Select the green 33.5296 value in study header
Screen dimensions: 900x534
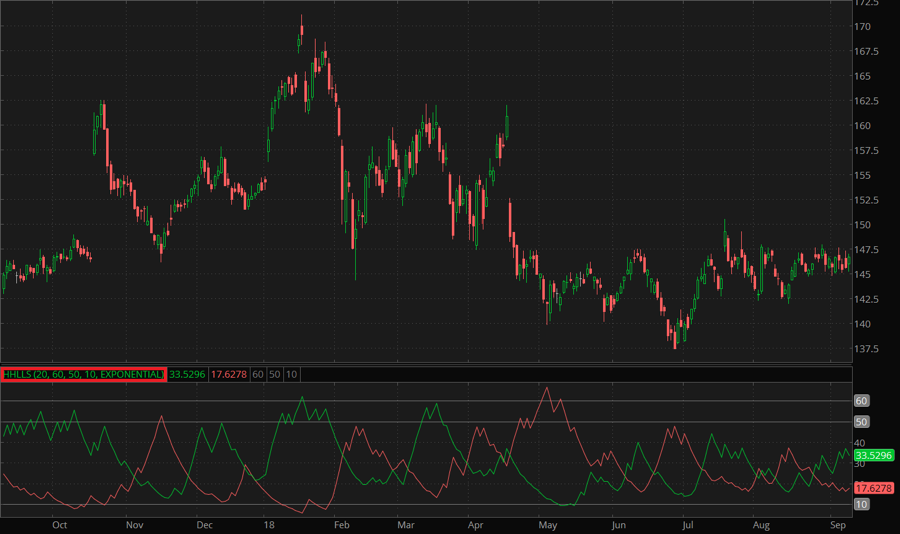point(187,374)
